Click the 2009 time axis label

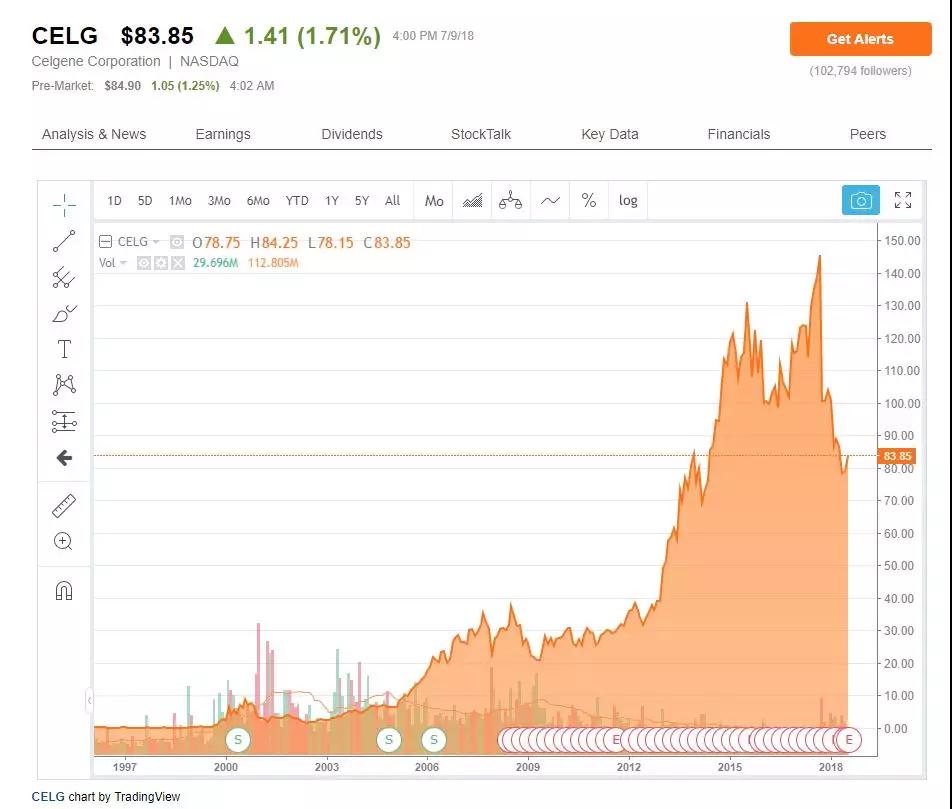coord(528,766)
